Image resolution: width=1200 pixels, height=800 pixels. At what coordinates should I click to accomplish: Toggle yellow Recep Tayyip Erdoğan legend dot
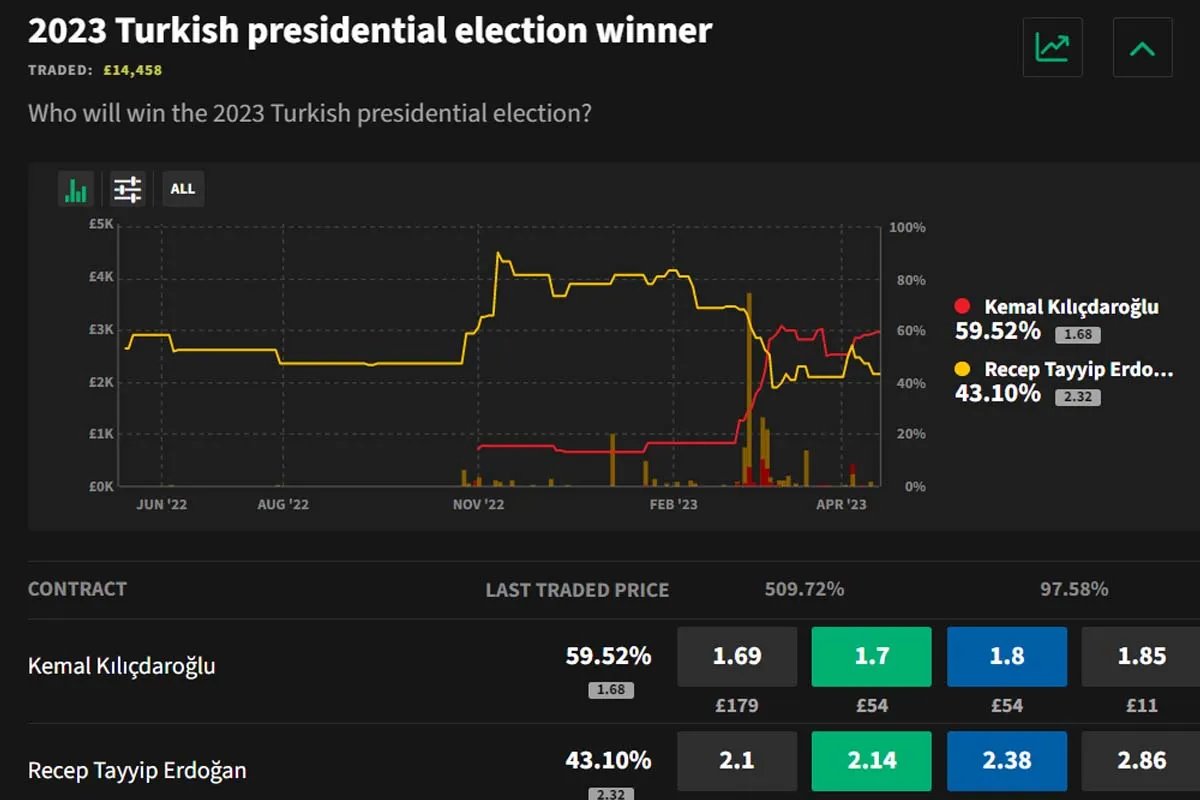[x=963, y=369]
